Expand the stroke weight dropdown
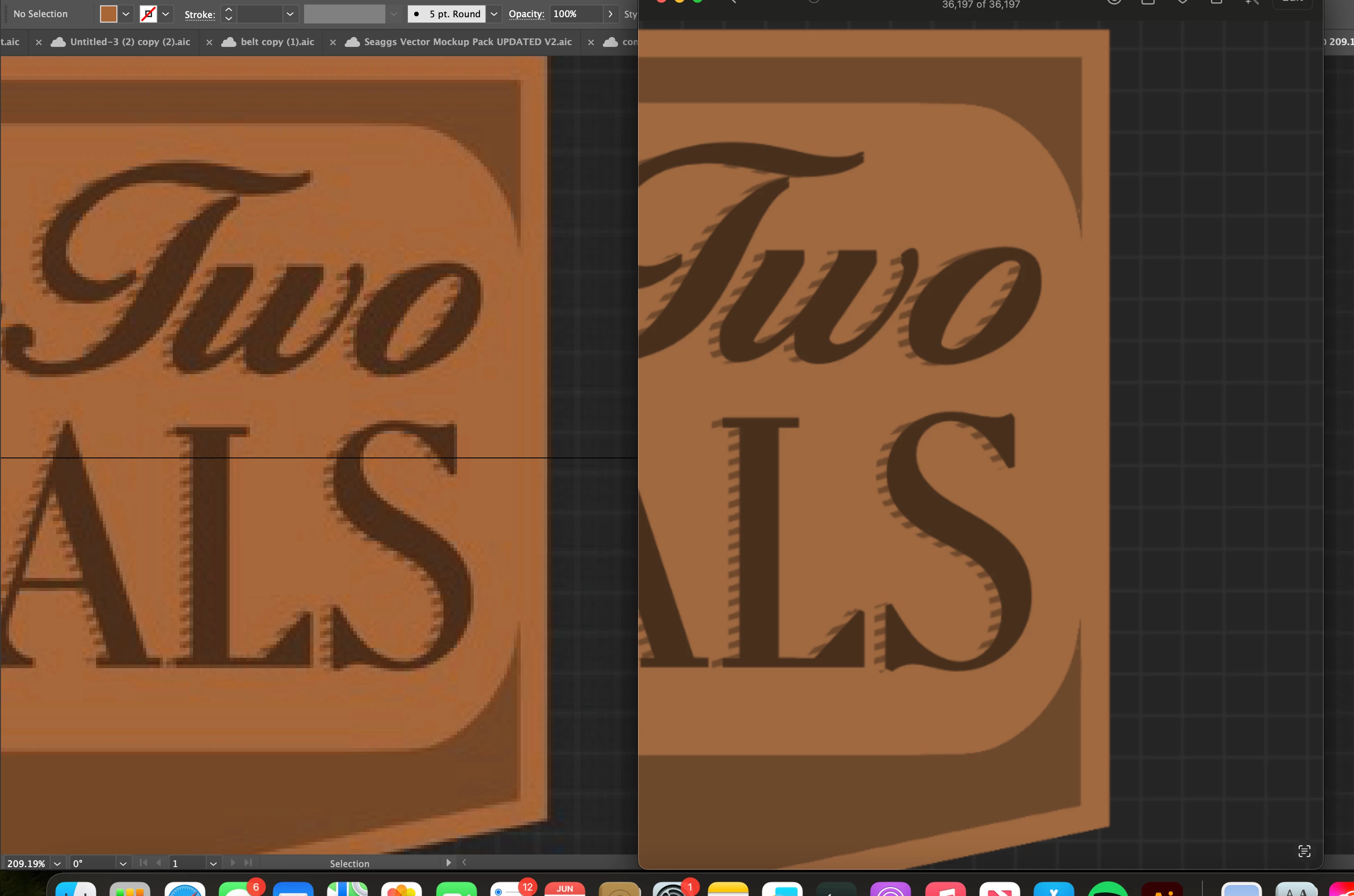 point(290,14)
